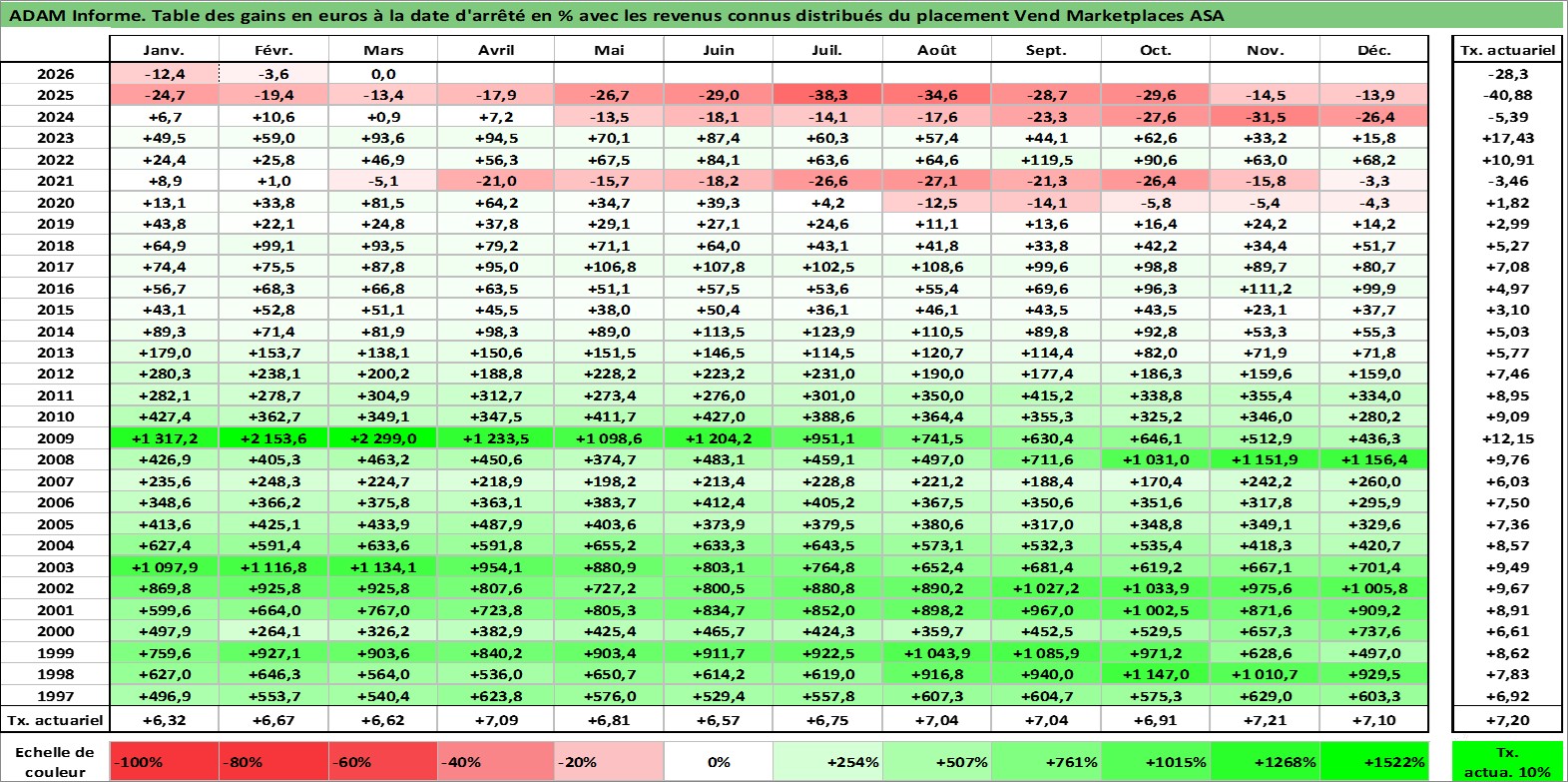Click the '+737,6' cell in 2000
The height and width of the screenshot is (782, 1568).
pos(1373,631)
